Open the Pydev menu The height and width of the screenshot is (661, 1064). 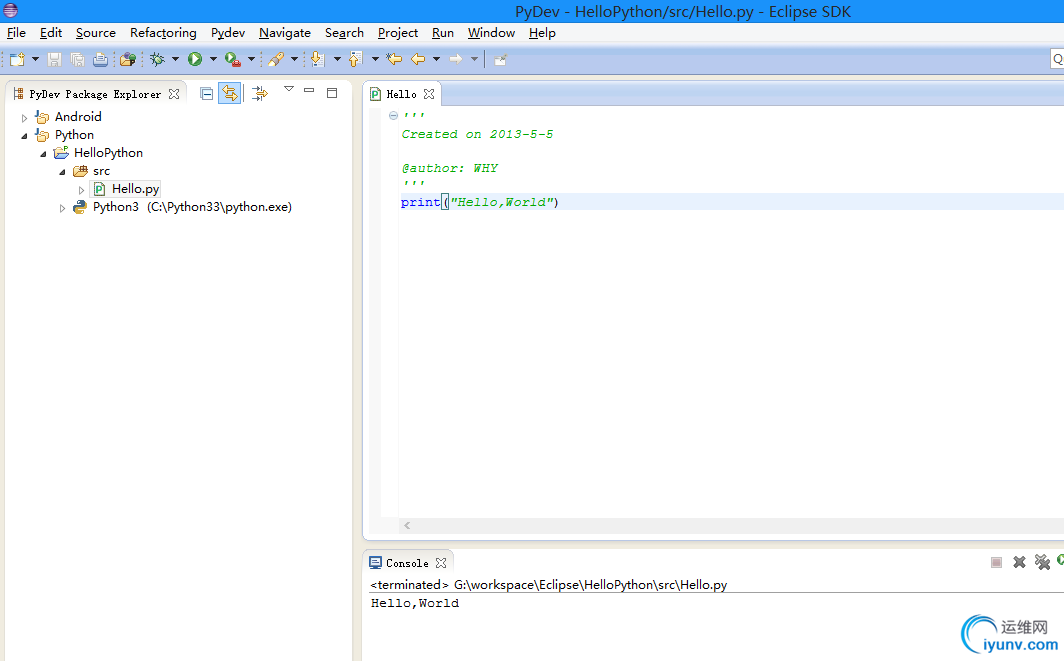pos(227,33)
